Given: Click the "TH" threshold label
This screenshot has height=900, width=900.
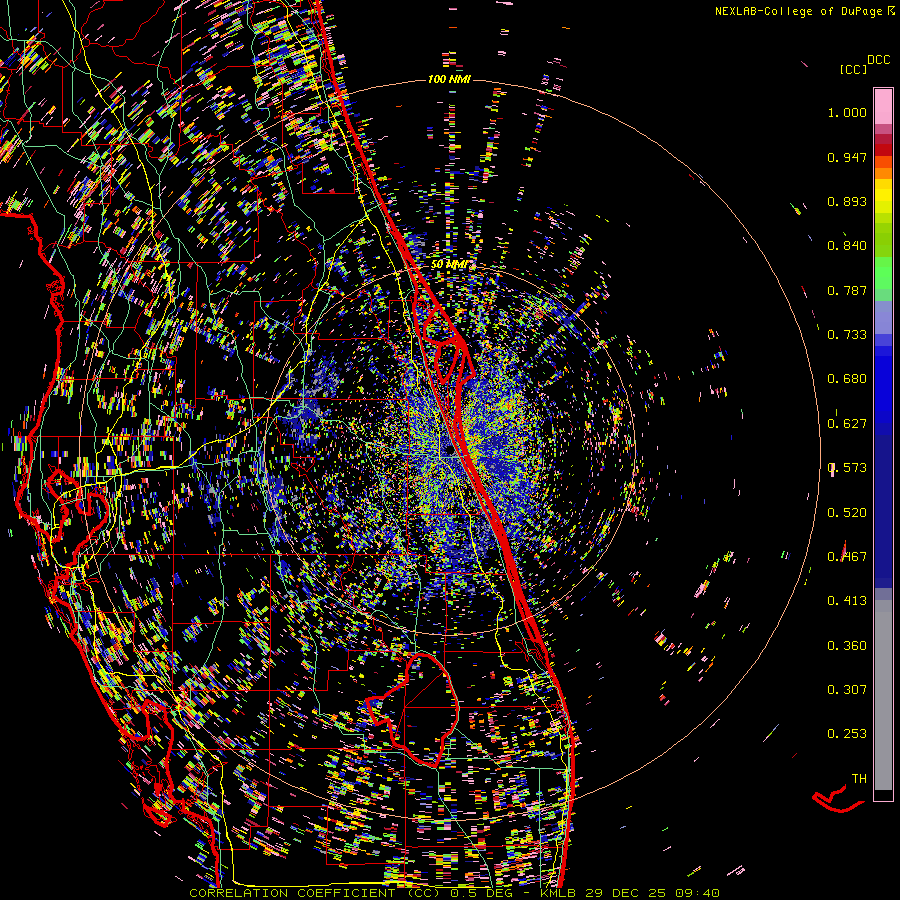Looking at the screenshot, I should pyautogui.click(x=859, y=779).
